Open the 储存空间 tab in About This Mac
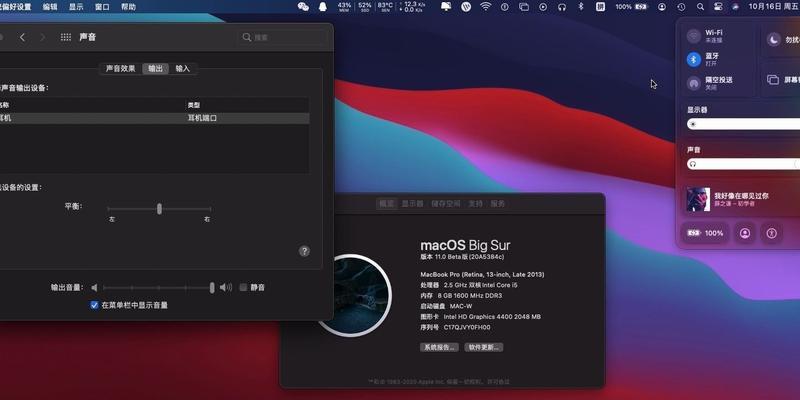The width and height of the screenshot is (800, 400). coord(446,204)
